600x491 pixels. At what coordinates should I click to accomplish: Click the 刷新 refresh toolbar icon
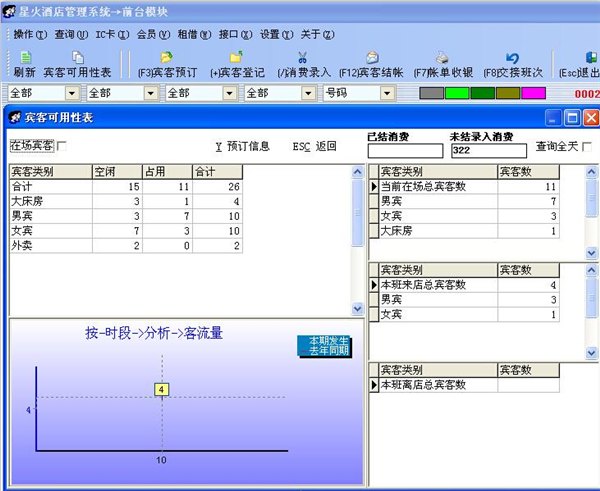tap(25, 58)
